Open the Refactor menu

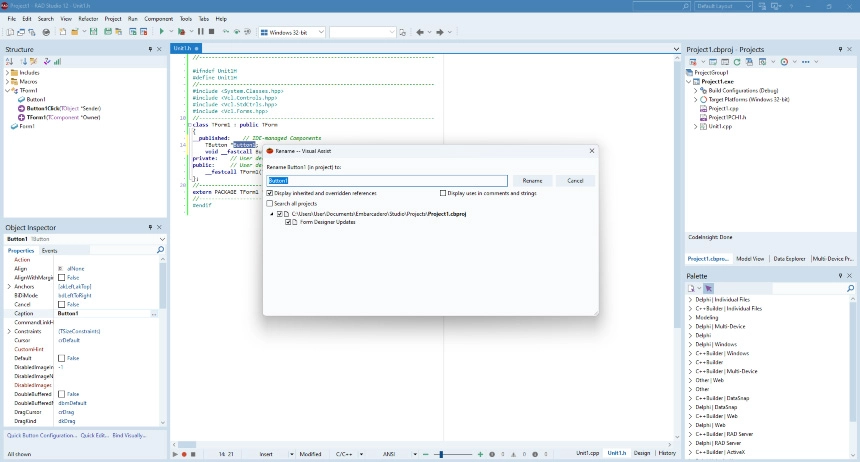click(x=88, y=18)
